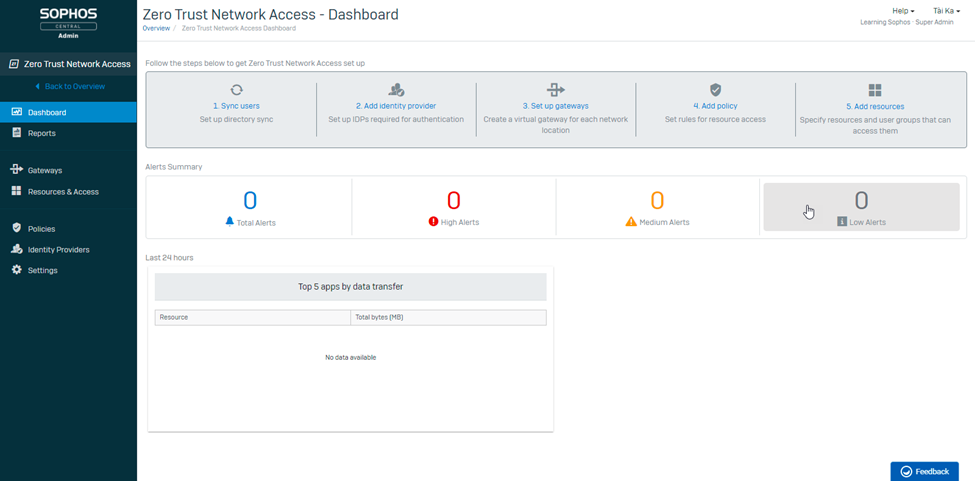Click the Feedback button
975x481 pixels.
pyautogui.click(x=924, y=471)
